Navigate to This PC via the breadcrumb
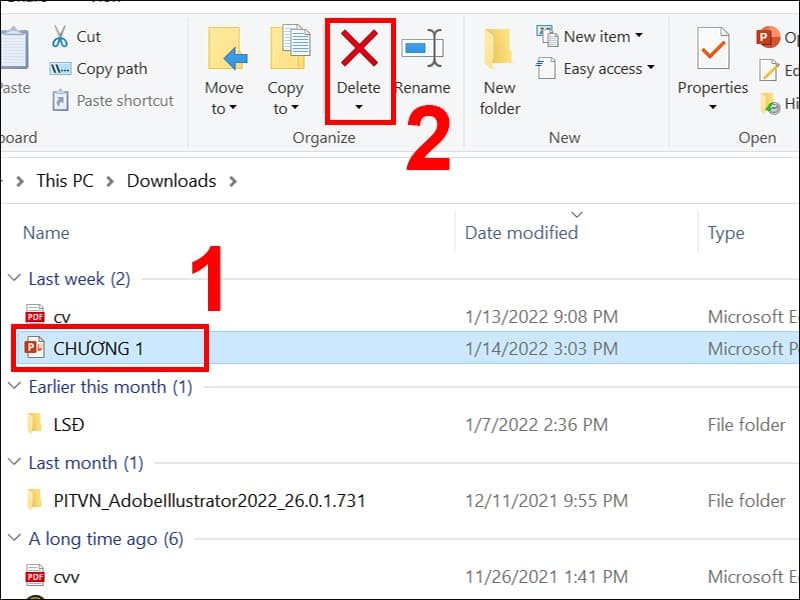The height and width of the screenshot is (600, 800). [x=64, y=181]
